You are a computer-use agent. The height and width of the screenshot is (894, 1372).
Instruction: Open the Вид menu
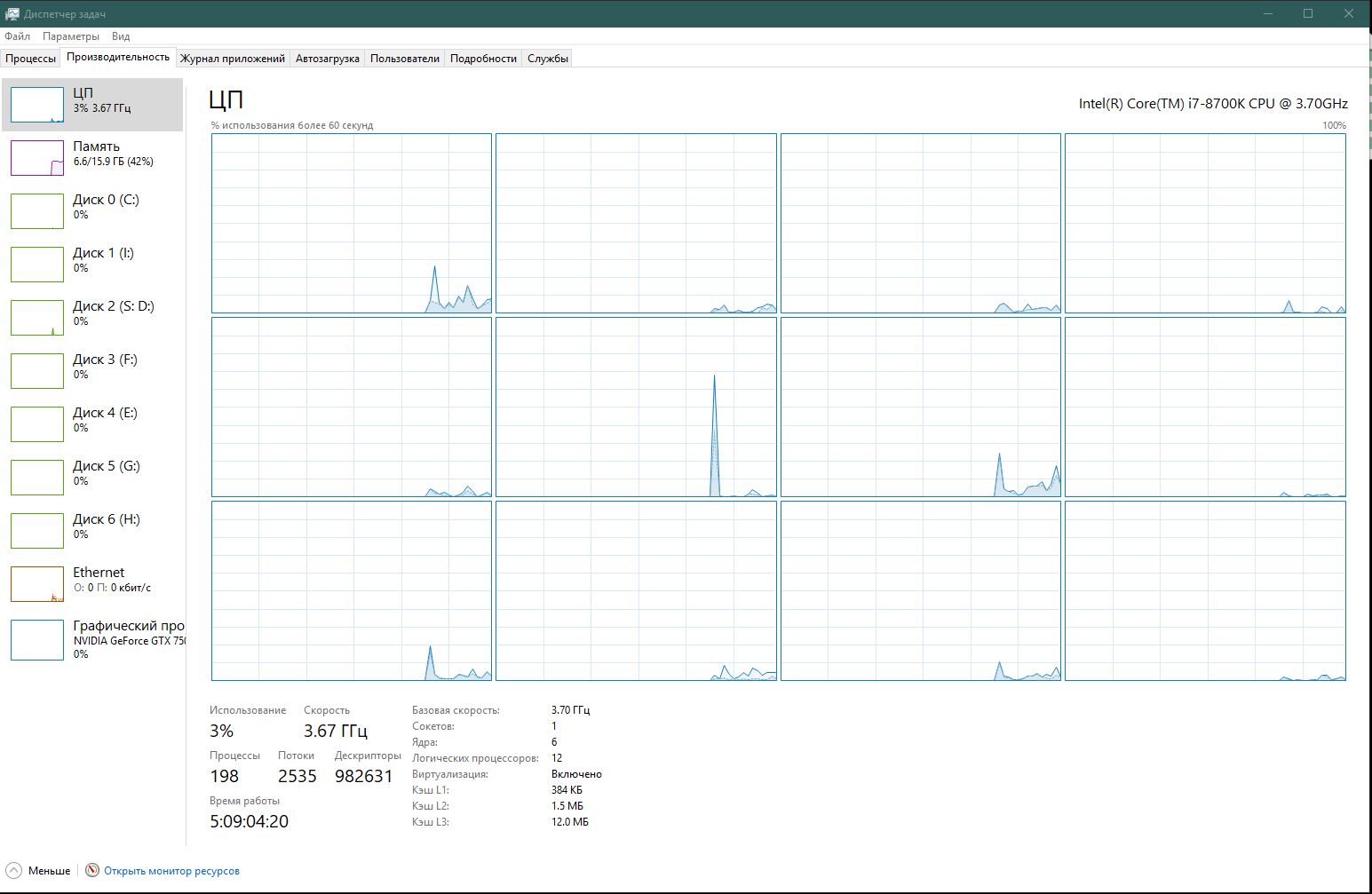(121, 36)
